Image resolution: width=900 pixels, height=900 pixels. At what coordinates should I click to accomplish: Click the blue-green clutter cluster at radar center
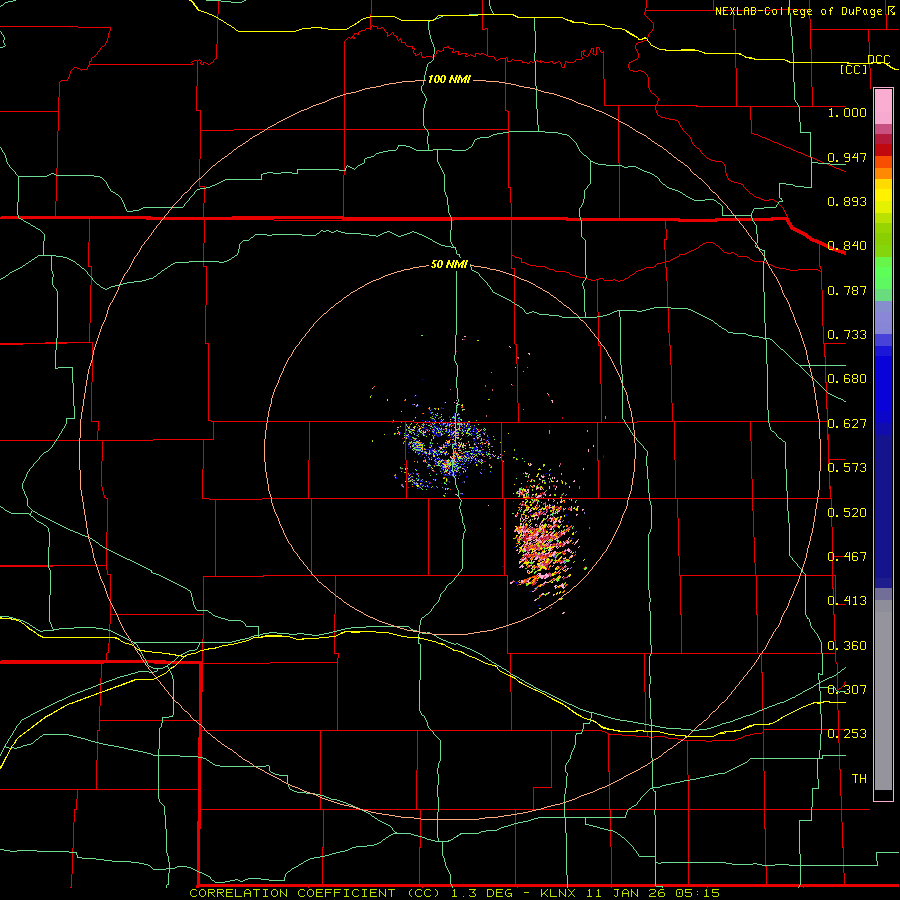[448, 448]
